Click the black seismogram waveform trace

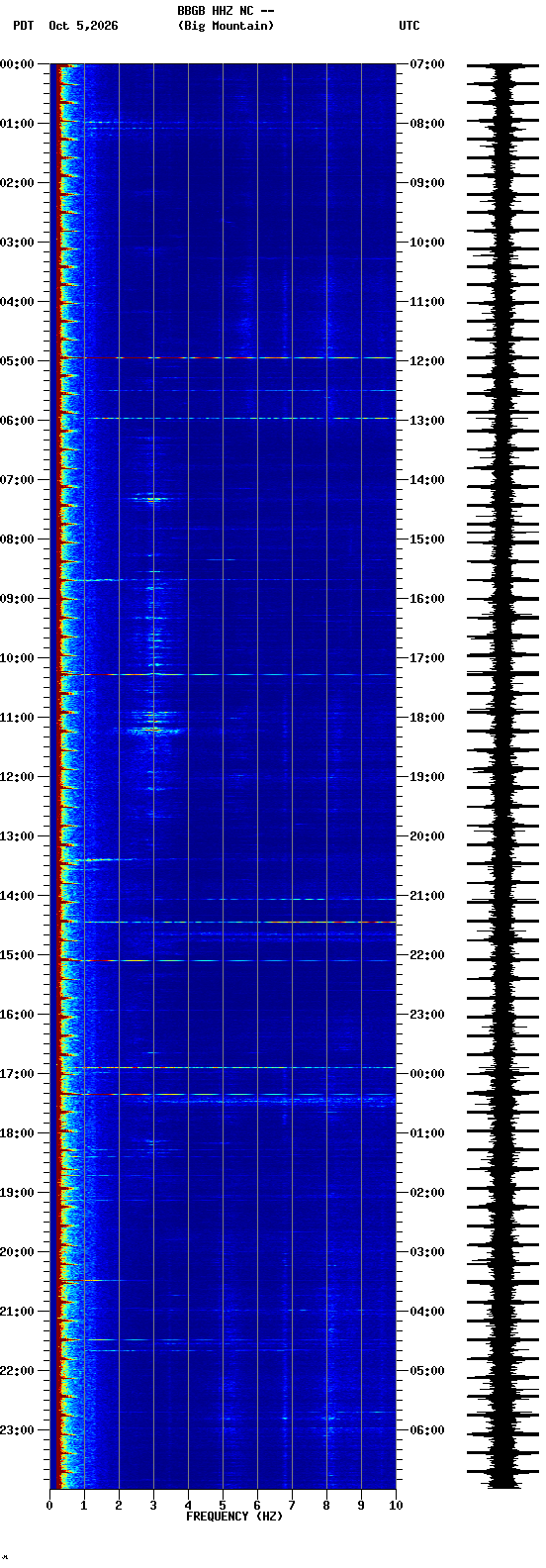coord(503,776)
